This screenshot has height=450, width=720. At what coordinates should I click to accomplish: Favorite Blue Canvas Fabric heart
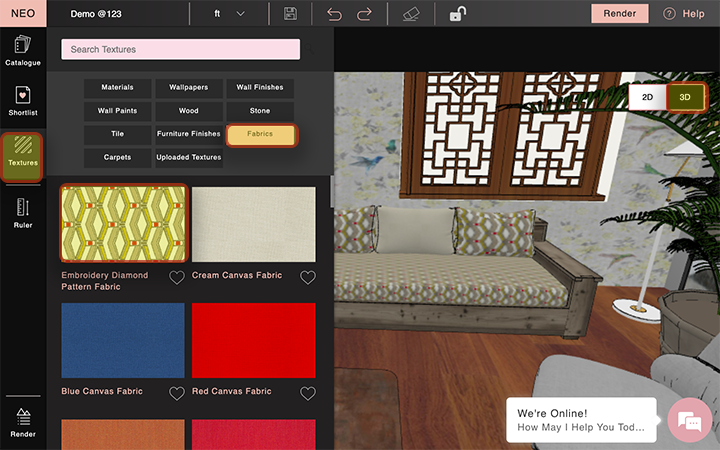click(177, 393)
